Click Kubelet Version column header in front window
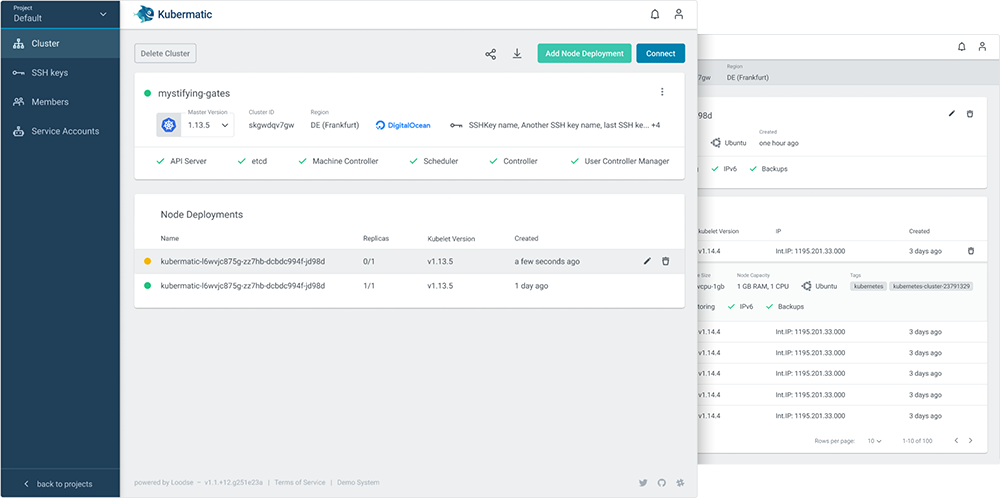The image size is (1000, 498). pyautogui.click(x=451, y=238)
